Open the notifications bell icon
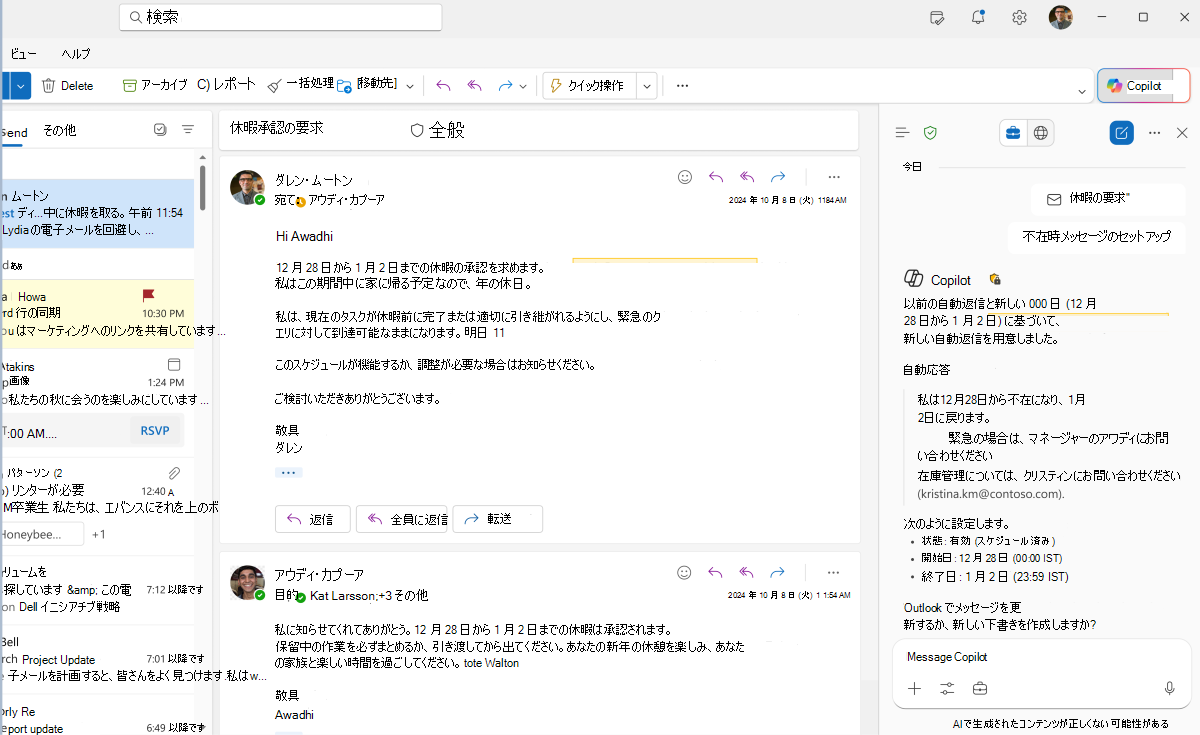1200x735 pixels. click(x=978, y=17)
